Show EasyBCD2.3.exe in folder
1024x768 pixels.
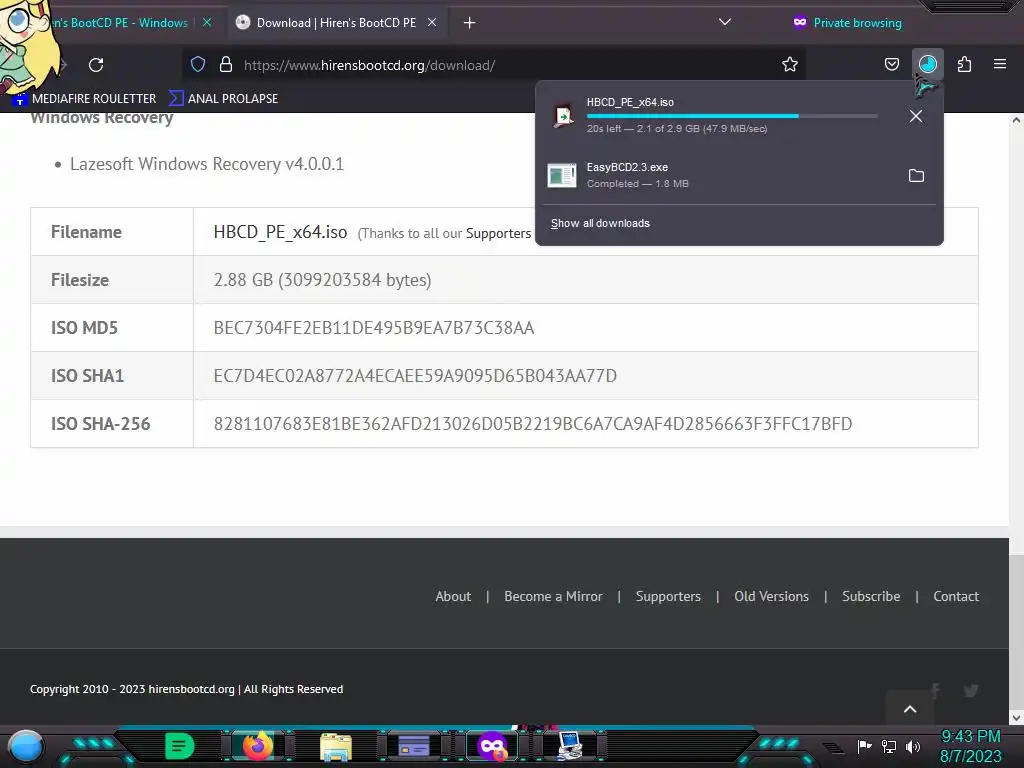(x=916, y=176)
